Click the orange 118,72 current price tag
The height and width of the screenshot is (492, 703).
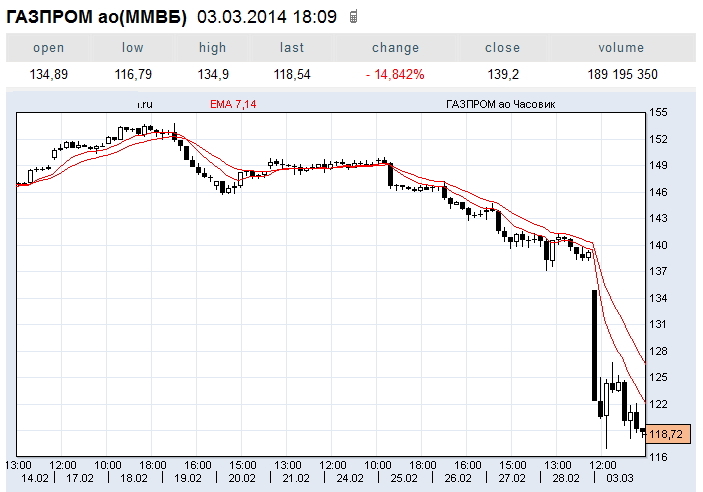click(x=668, y=434)
